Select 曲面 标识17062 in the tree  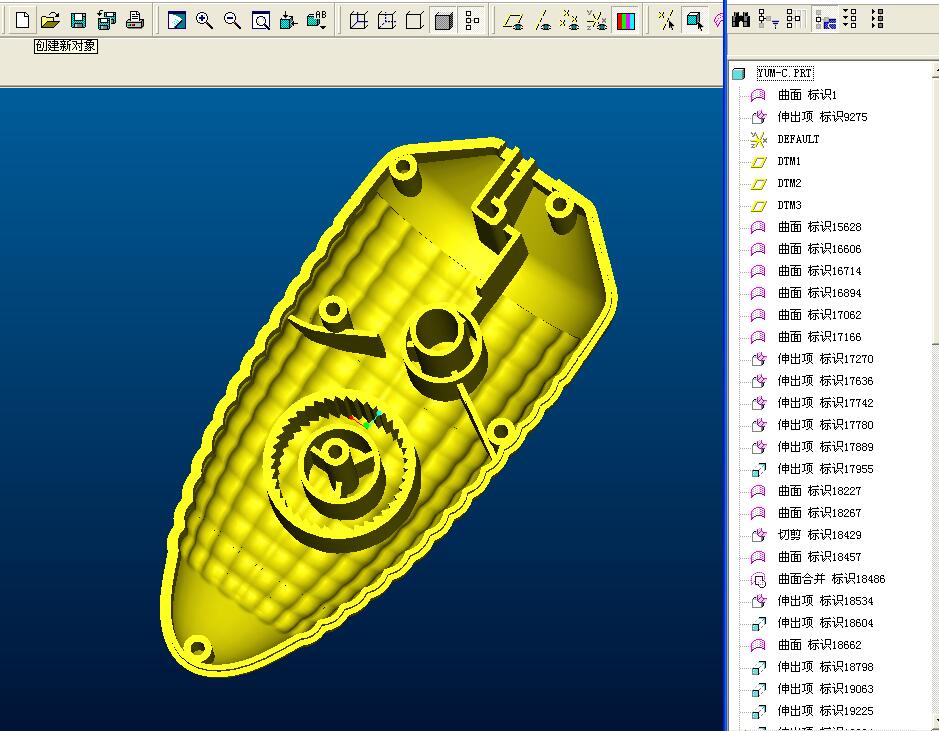coord(819,315)
